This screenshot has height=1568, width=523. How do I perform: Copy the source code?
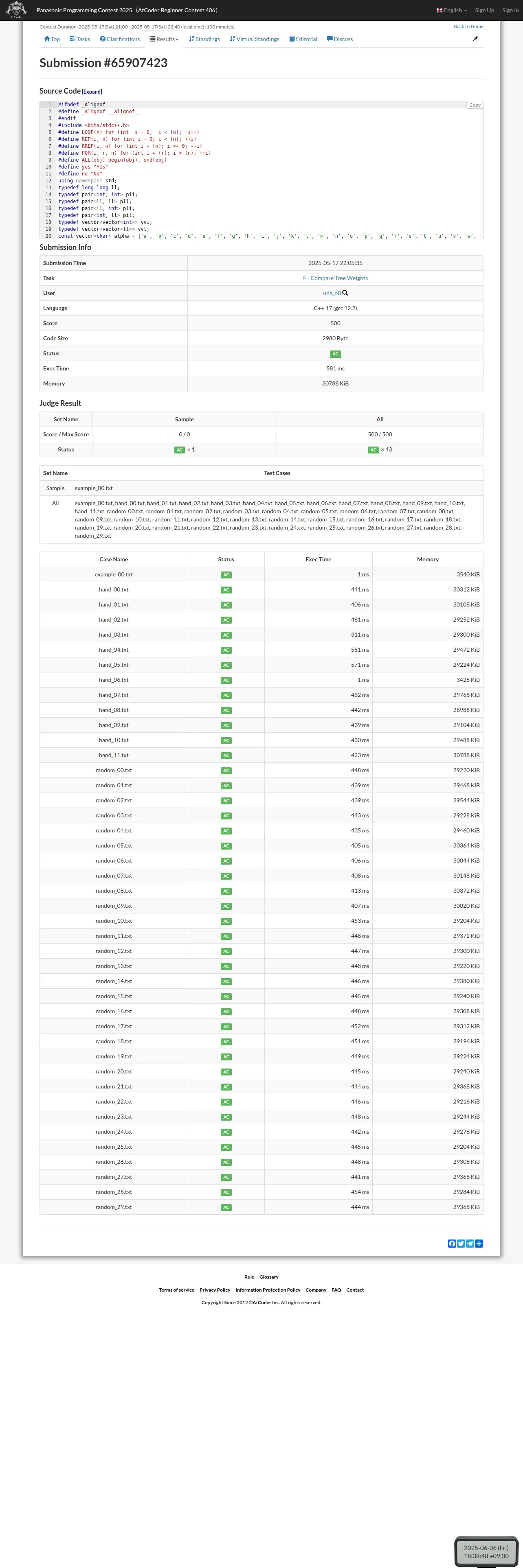pos(475,105)
